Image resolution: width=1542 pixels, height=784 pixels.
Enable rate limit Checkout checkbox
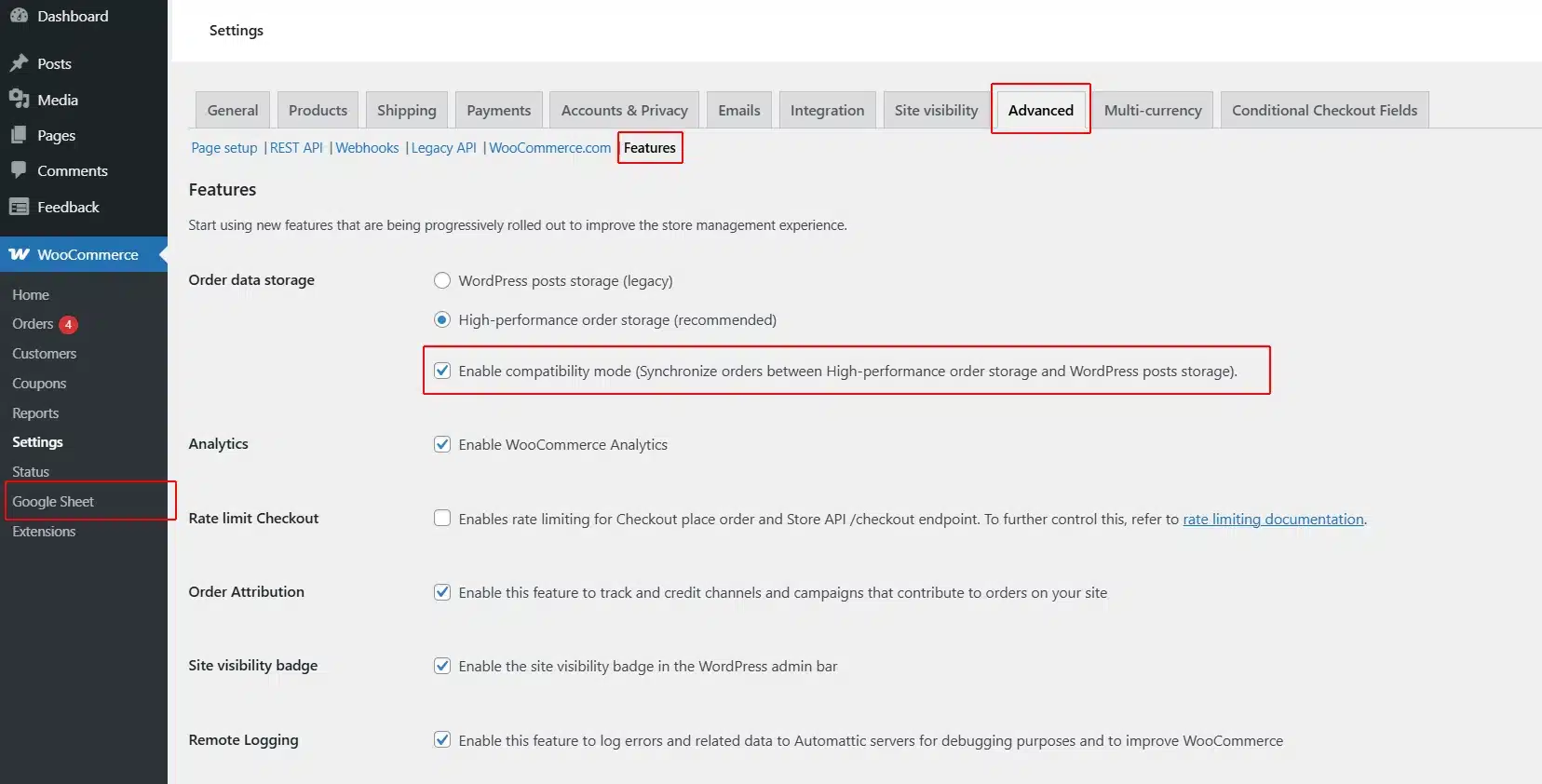click(442, 518)
